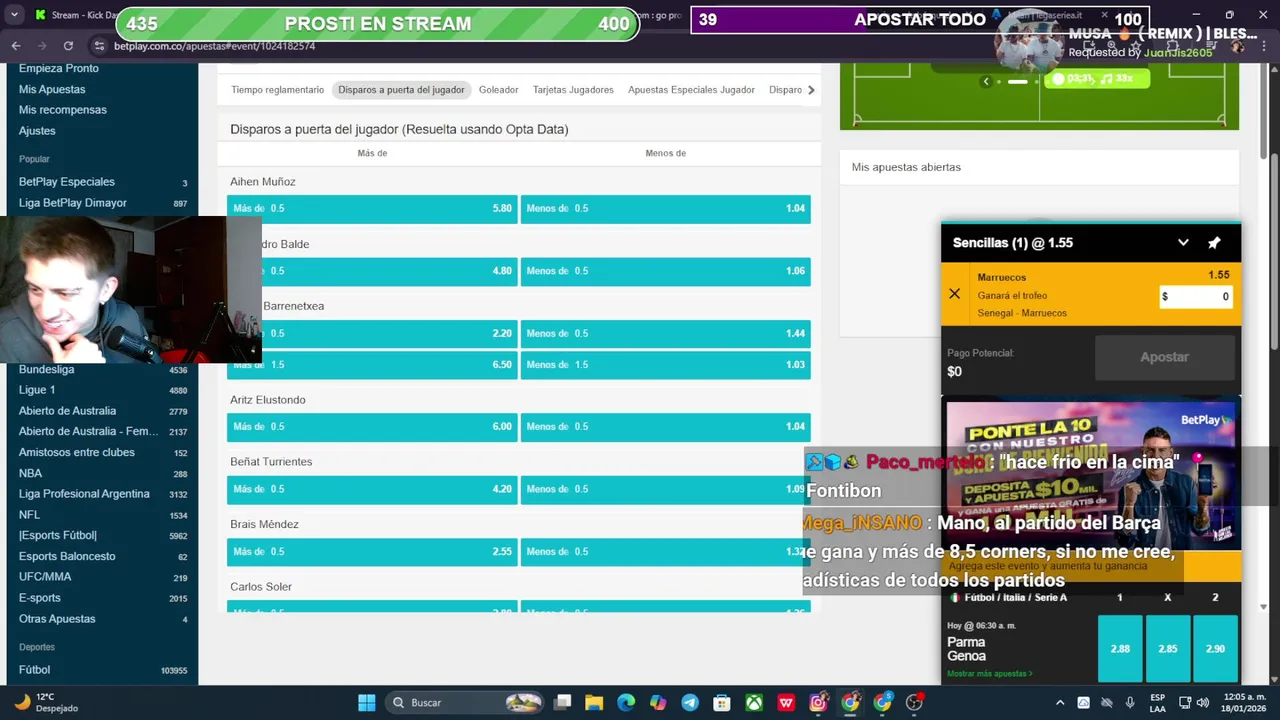Open Ajustes in sidebar
The height and width of the screenshot is (720, 1280).
point(37,131)
